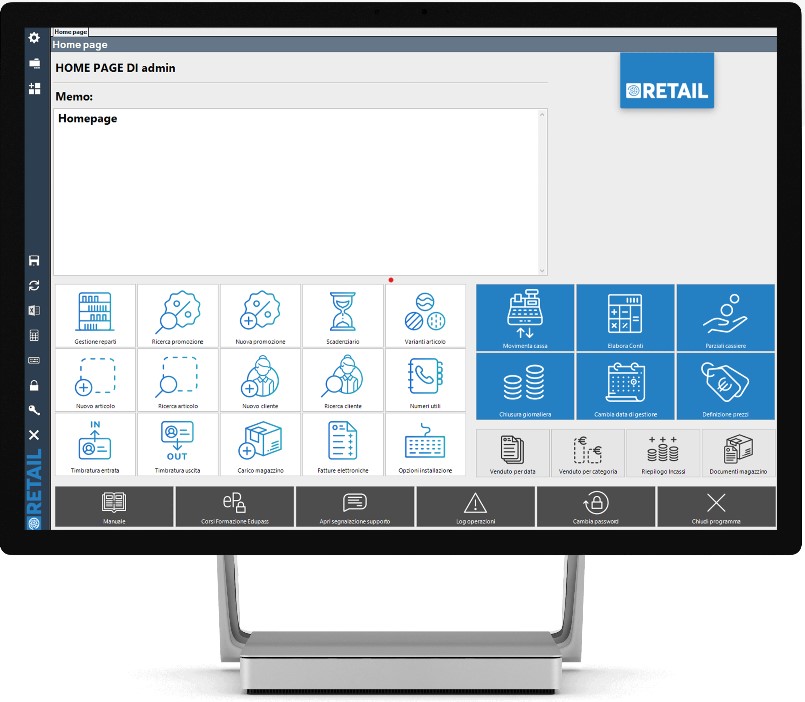The height and width of the screenshot is (702, 805).
Task: Click the settings gear in left sidebar
Action: click(x=34, y=38)
